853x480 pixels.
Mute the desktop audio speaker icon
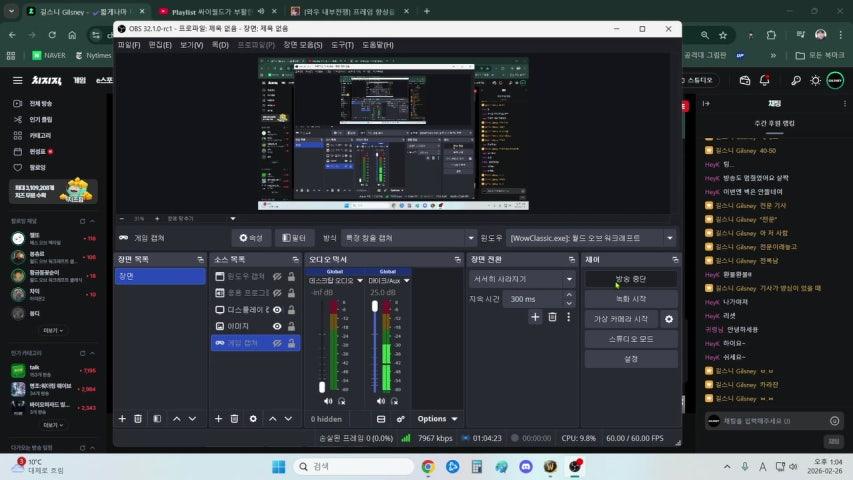[326, 401]
